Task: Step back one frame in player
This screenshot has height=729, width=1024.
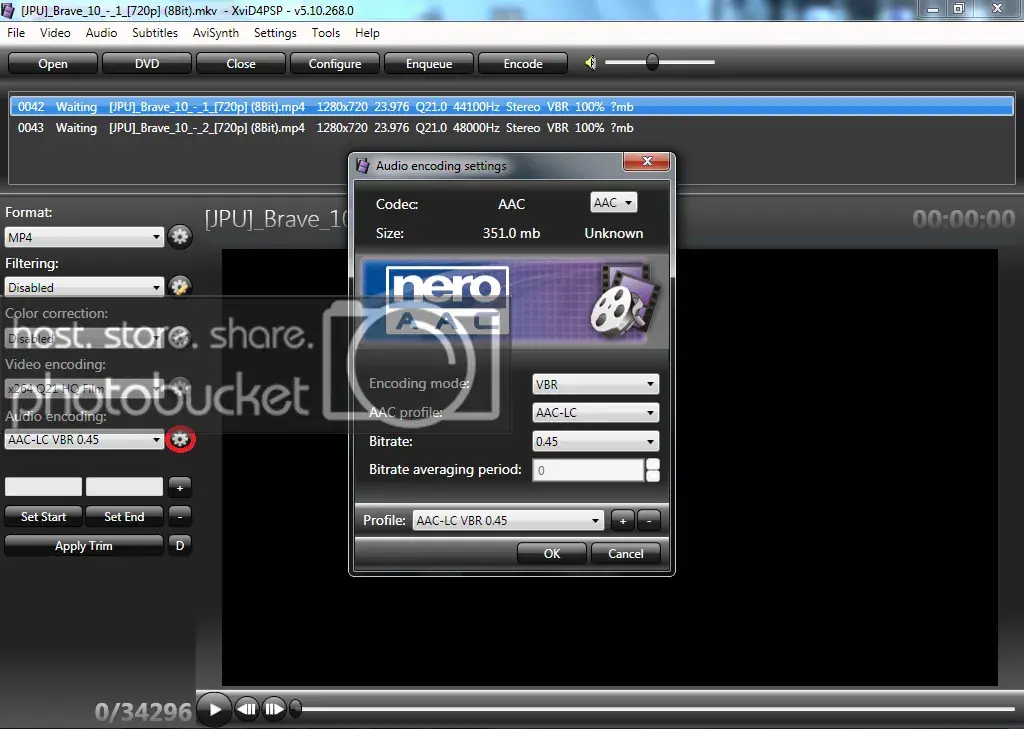Action: (247, 709)
